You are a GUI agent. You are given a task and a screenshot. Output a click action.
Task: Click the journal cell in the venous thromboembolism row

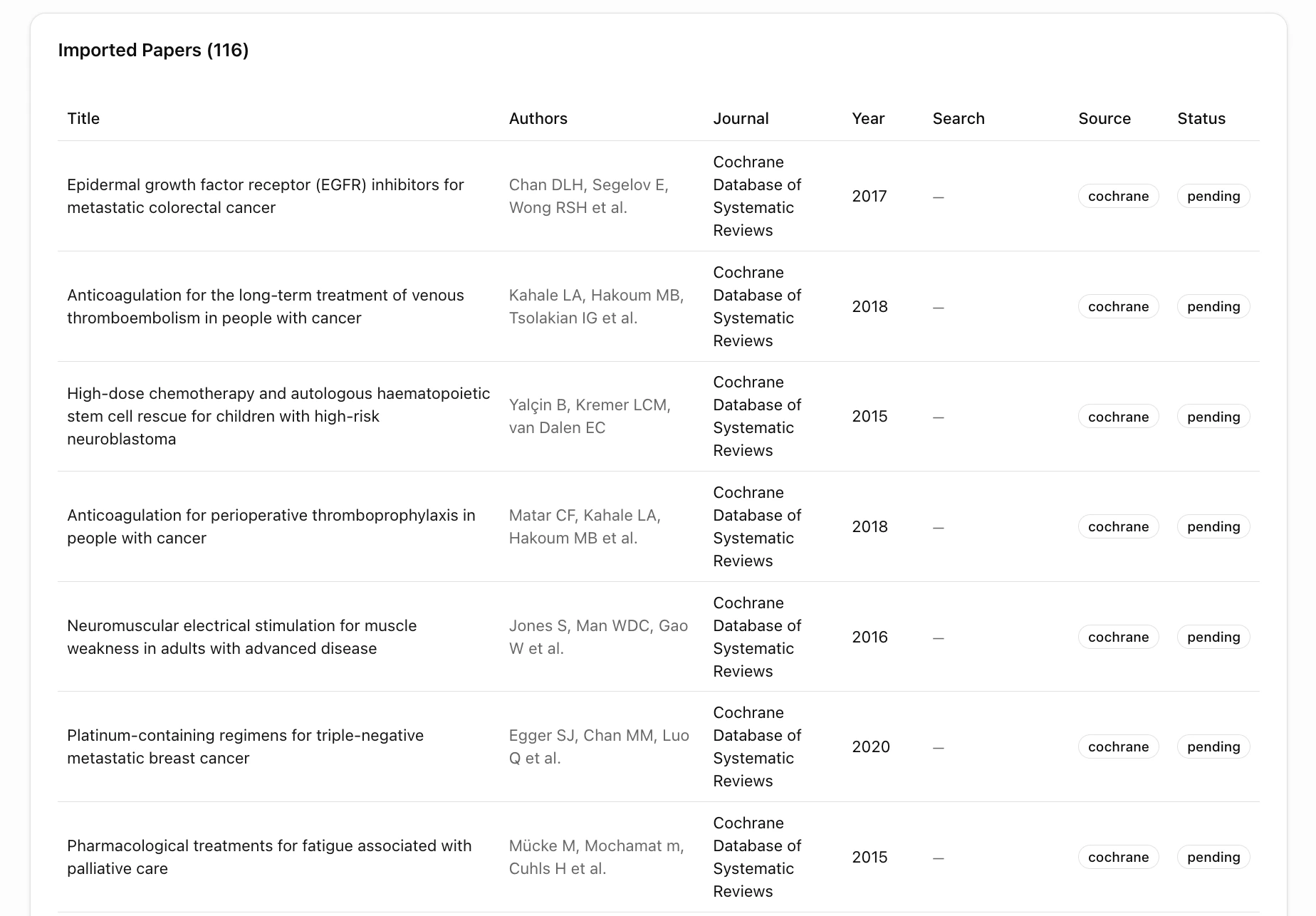tap(757, 306)
